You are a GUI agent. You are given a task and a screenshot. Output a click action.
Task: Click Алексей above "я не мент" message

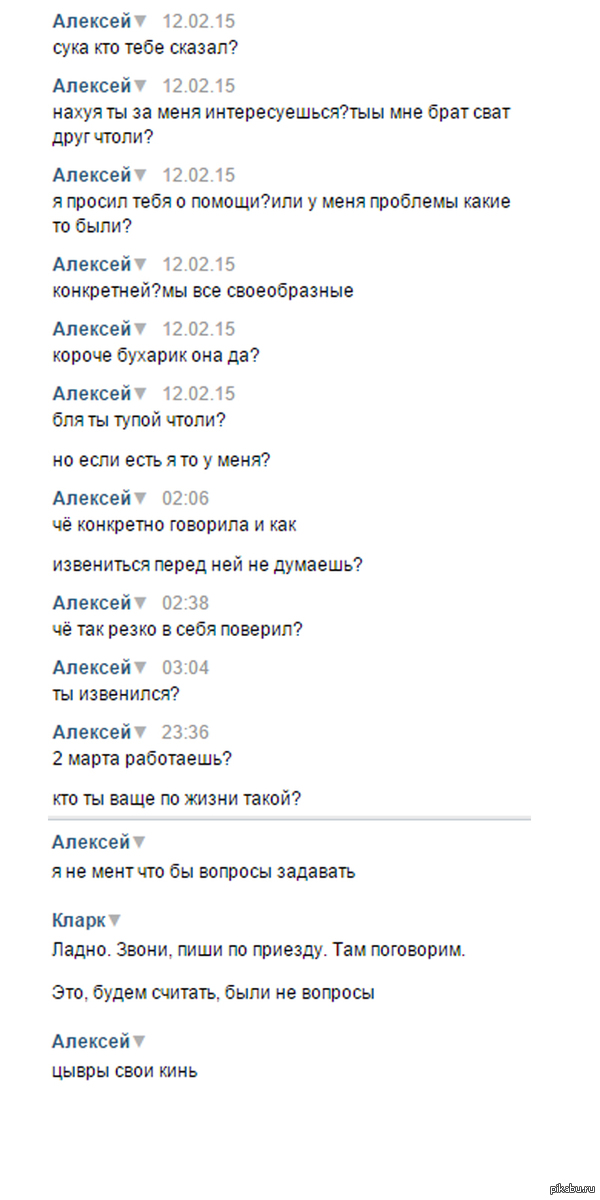(91, 842)
